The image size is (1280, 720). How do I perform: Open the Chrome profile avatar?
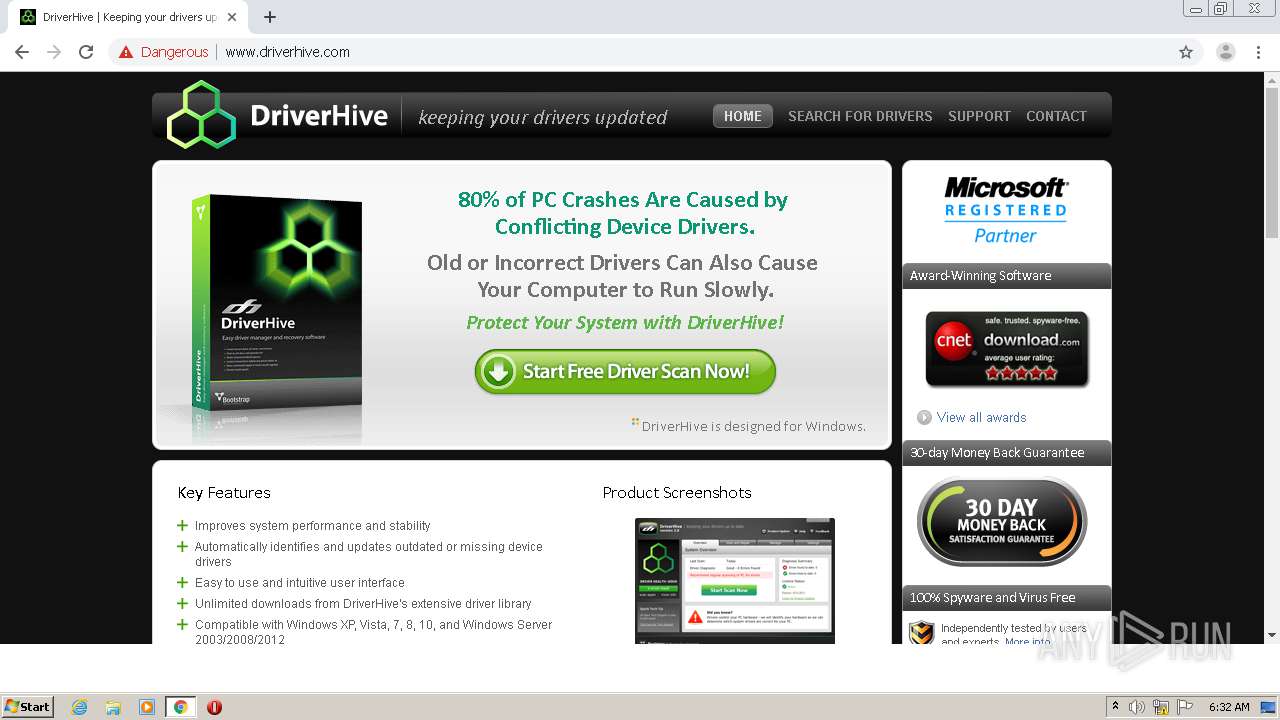click(x=1225, y=52)
